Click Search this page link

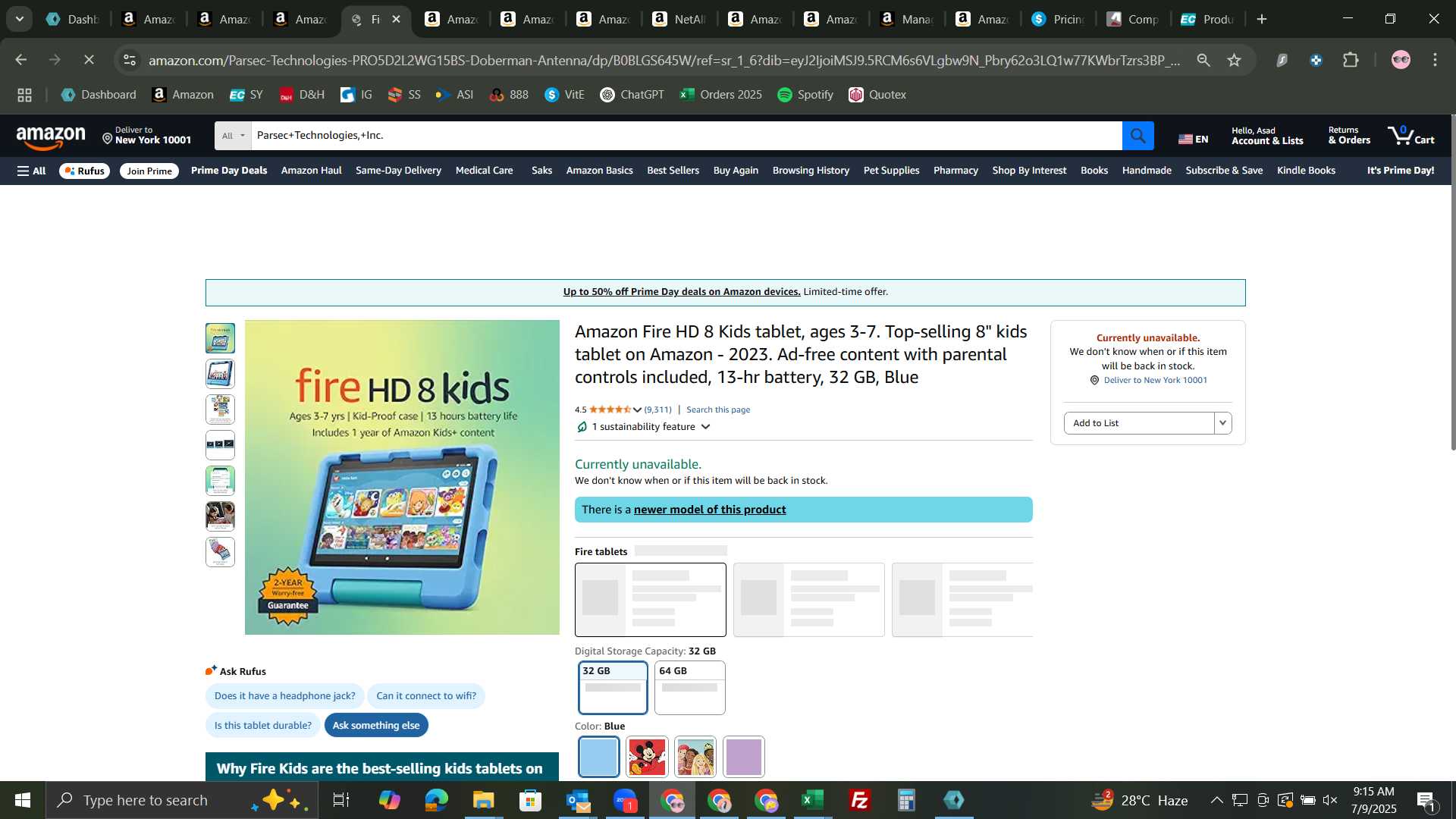point(718,410)
